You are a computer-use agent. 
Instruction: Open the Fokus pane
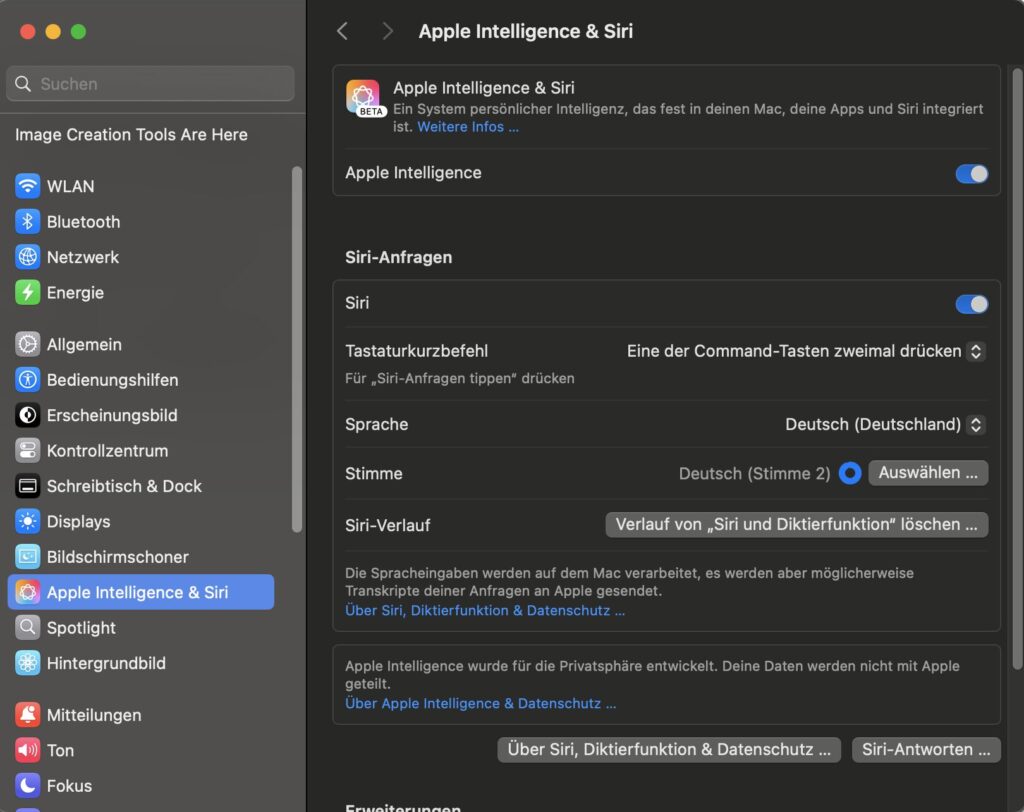[69, 785]
